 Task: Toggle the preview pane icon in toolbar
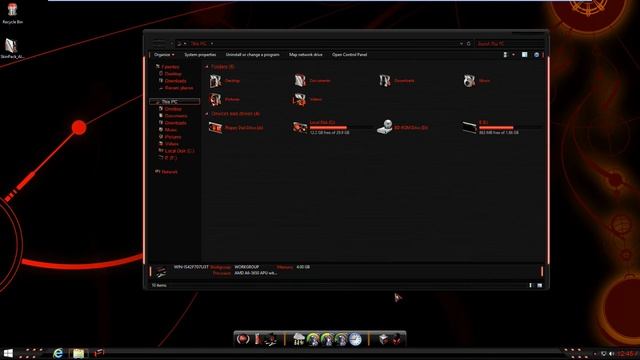[524, 55]
